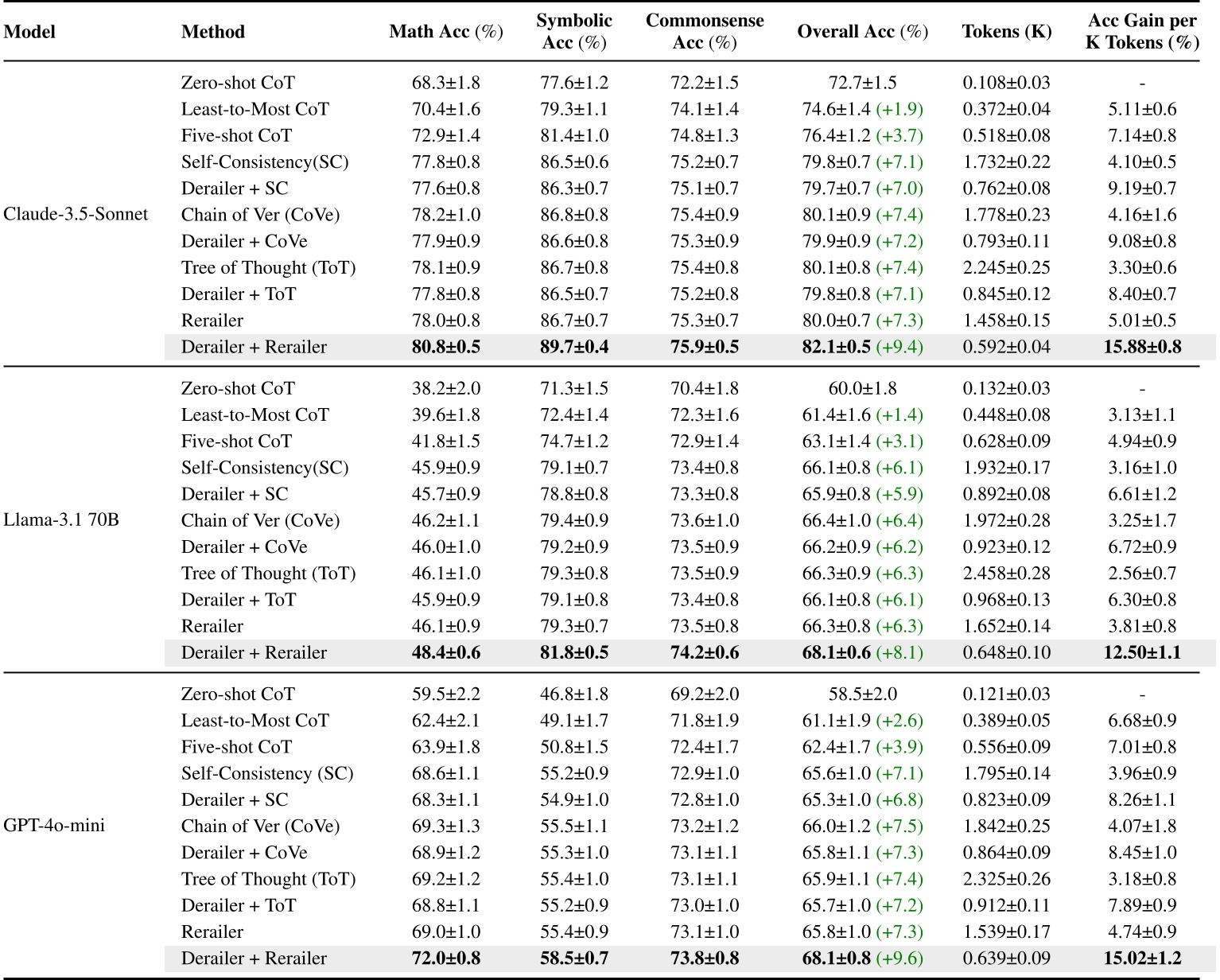This screenshot has height=980, width=1220.
Task: Click the 82.1±0.5 (+9.4) overall accuracy cell
Action: pos(862,347)
